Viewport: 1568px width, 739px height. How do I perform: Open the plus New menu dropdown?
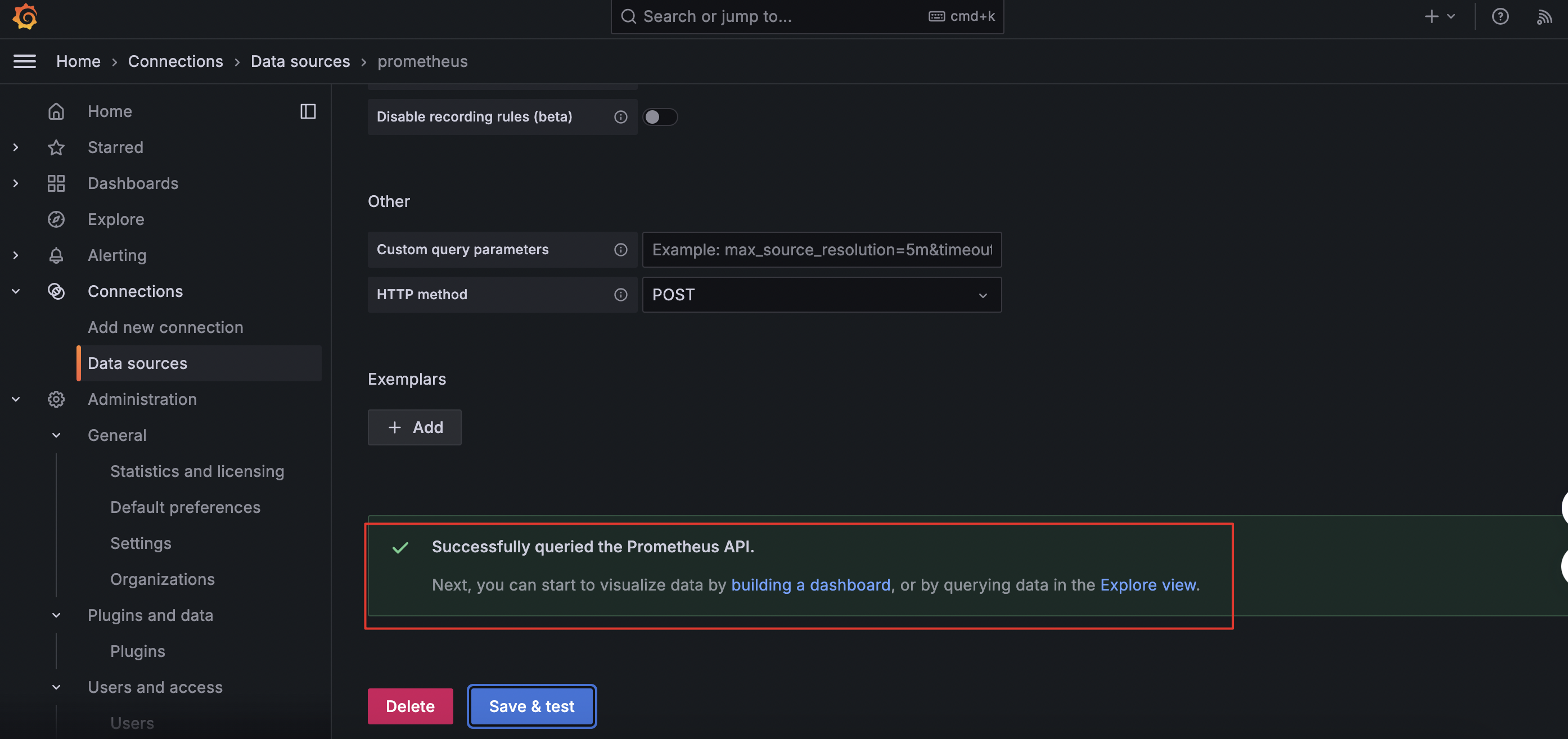(1439, 16)
